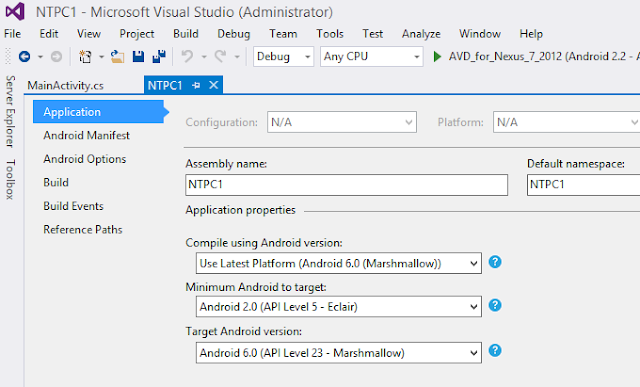Click the Save All toolbar icon
The width and height of the screenshot is (640, 387).
[159, 56]
